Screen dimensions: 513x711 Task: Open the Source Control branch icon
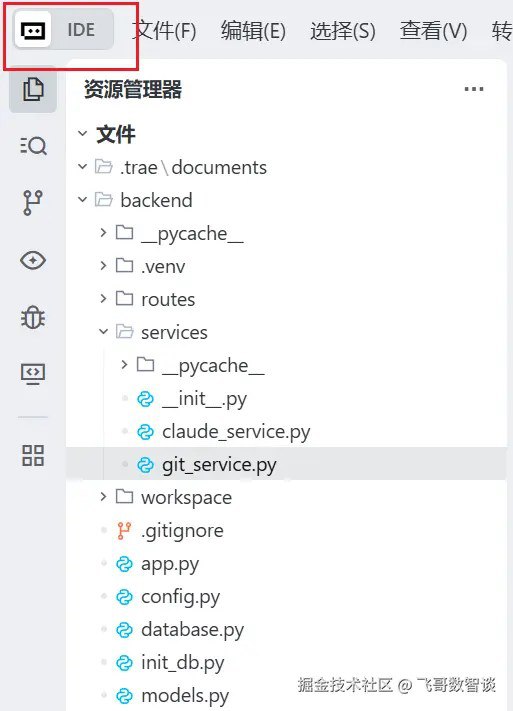33,203
